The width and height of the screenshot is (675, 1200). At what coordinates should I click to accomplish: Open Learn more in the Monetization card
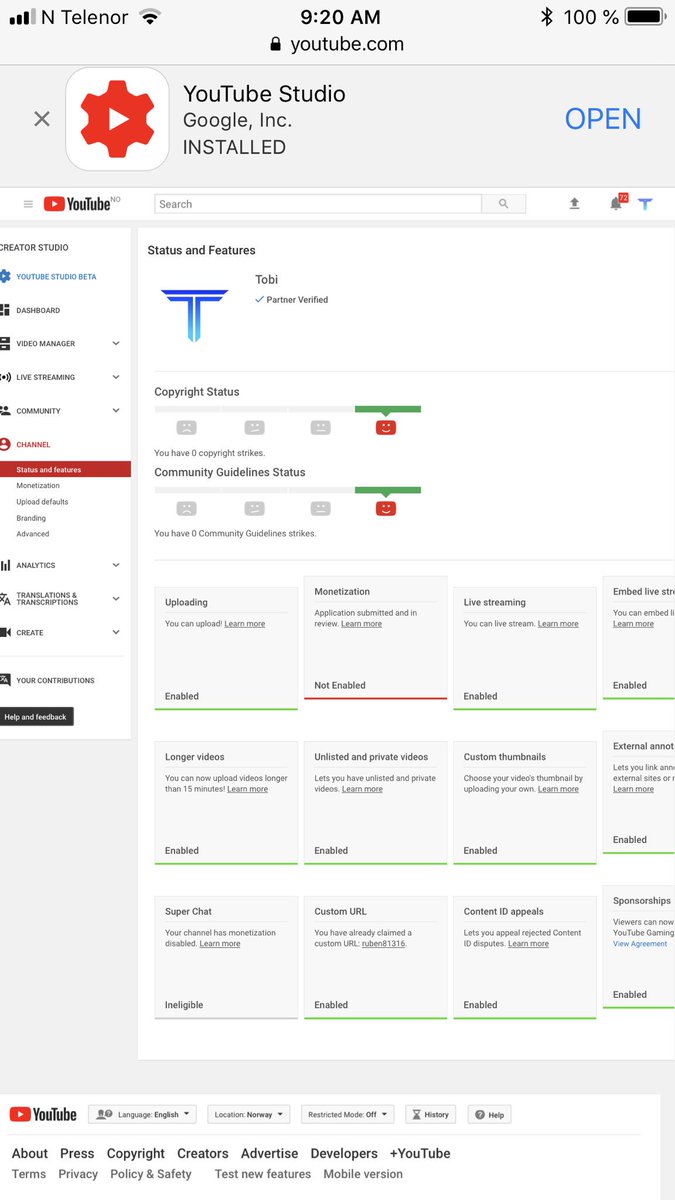pos(362,624)
